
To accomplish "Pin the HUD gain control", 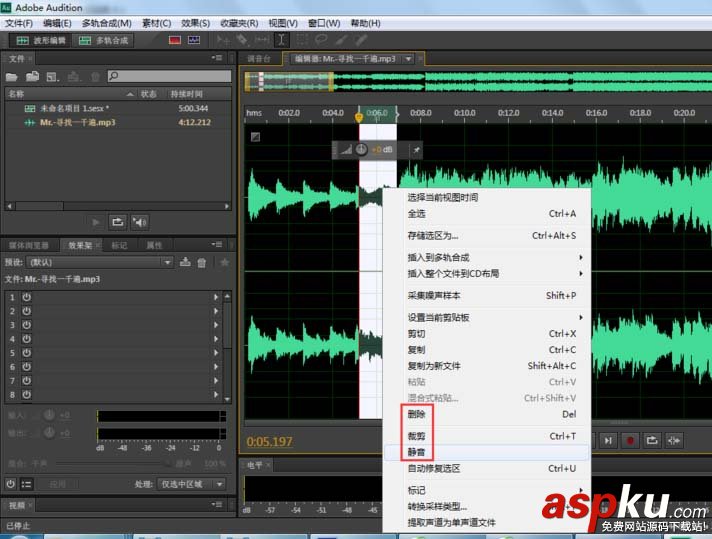I will coord(416,149).
